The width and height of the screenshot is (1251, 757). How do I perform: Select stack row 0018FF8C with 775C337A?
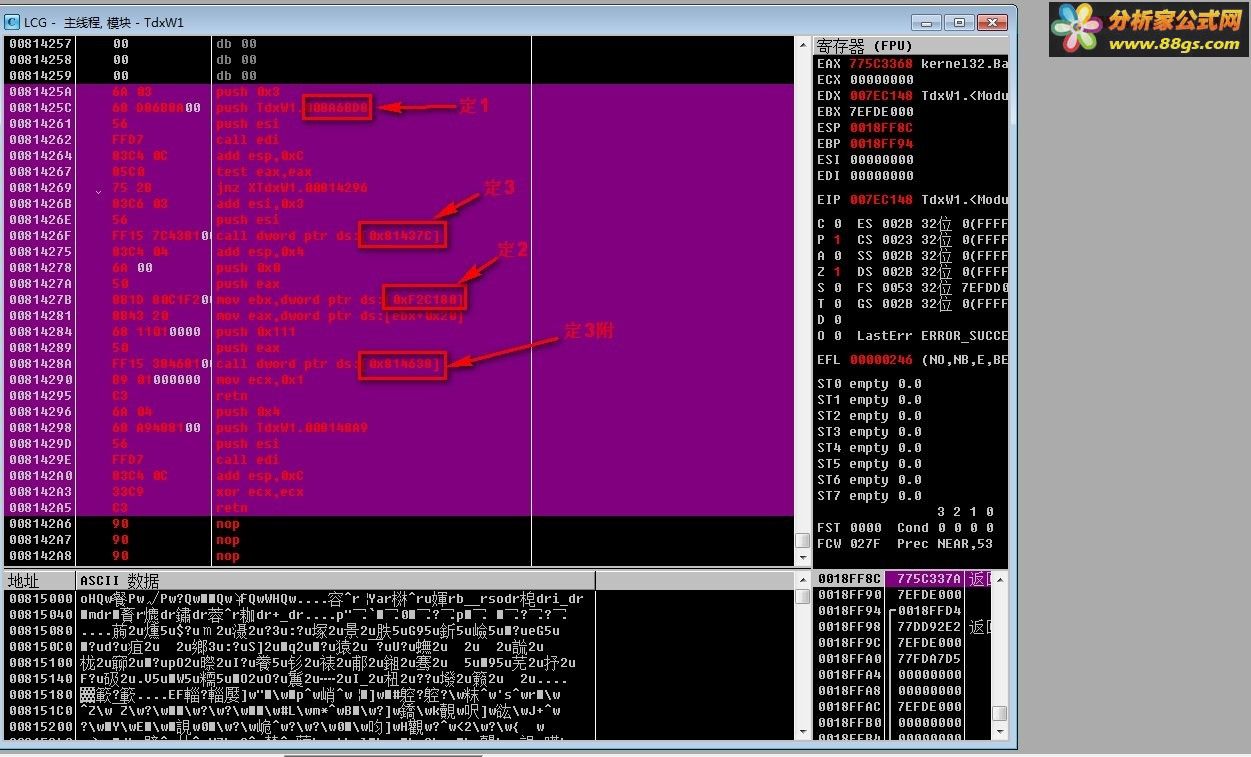click(x=904, y=579)
